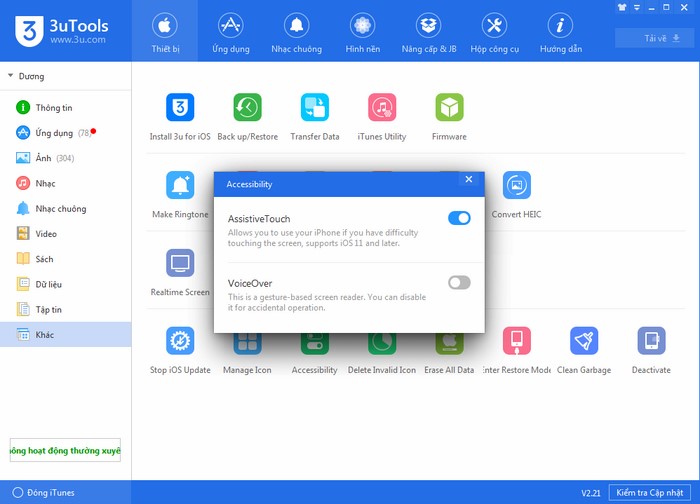Click the Accessibility tool icon
The image size is (700, 504).
pos(315,344)
